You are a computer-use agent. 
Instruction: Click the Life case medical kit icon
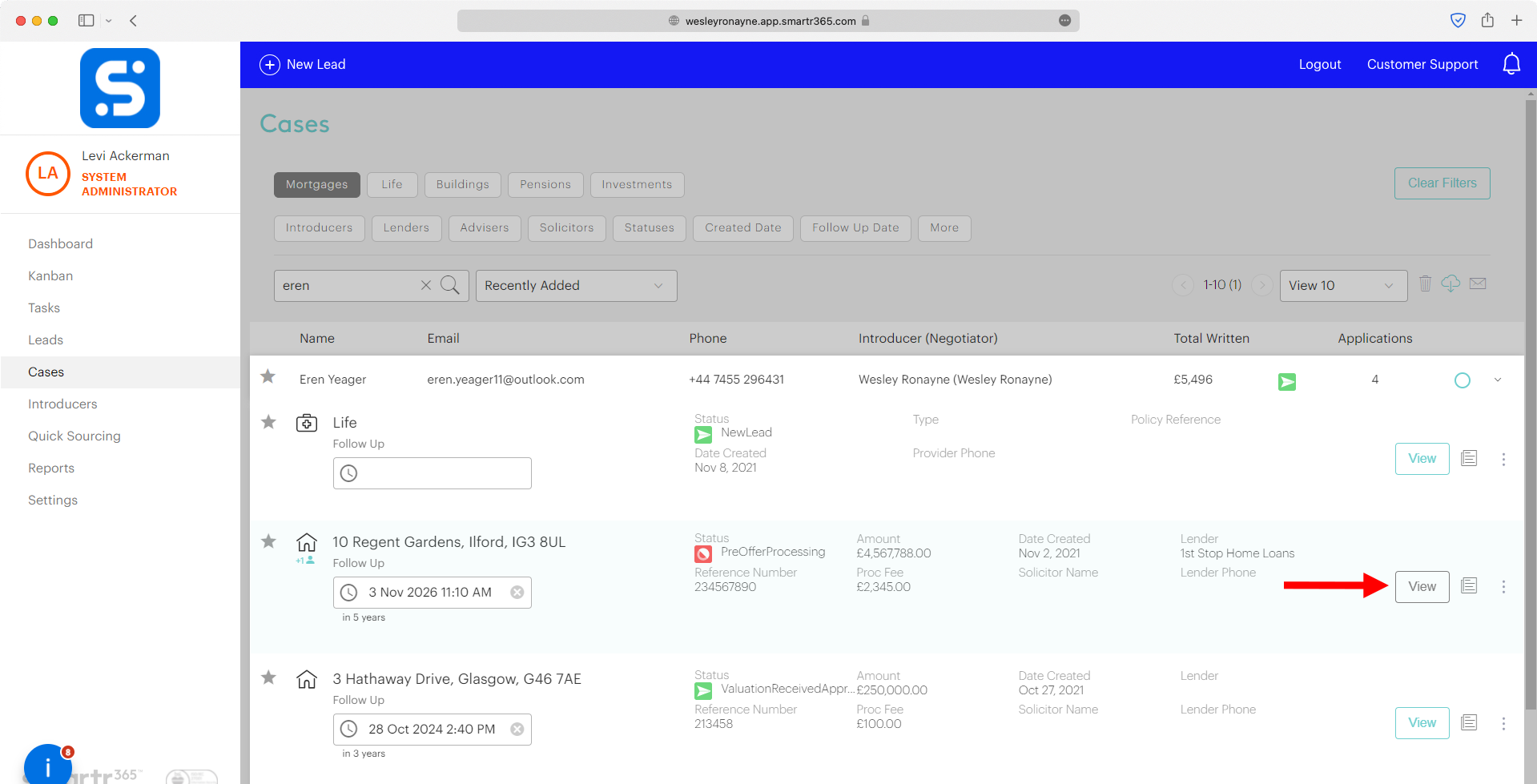pos(307,423)
